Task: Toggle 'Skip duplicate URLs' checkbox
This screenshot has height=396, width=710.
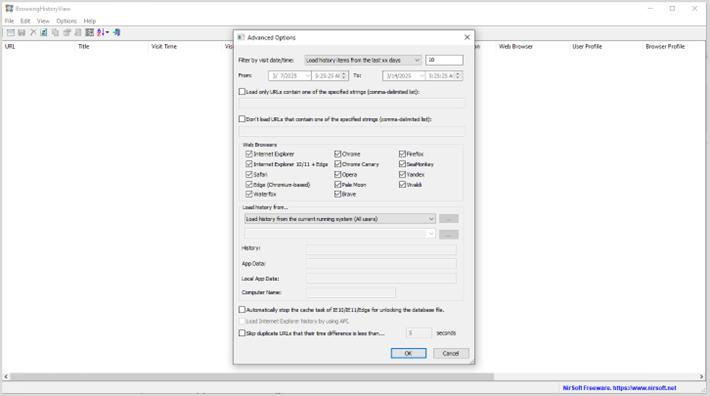Action: click(242, 333)
